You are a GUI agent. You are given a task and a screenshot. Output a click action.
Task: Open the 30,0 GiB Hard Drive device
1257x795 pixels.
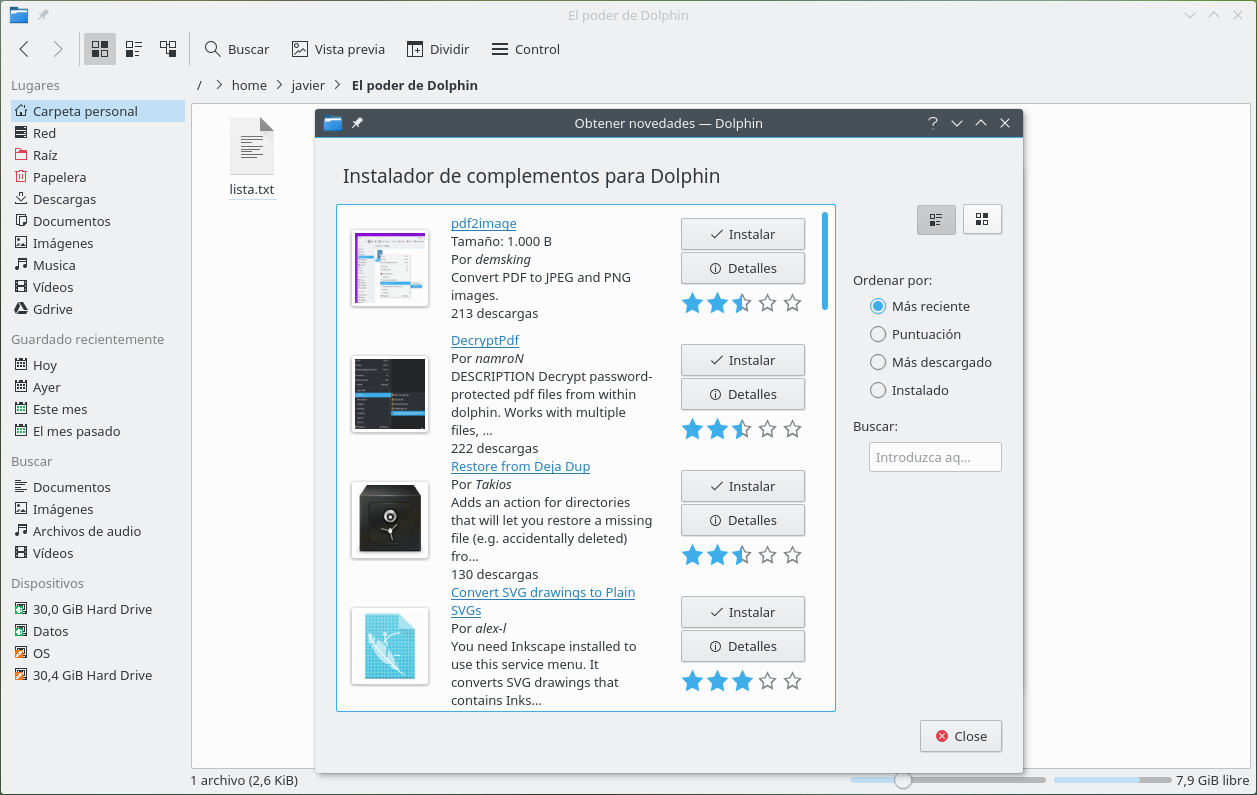coord(98,609)
